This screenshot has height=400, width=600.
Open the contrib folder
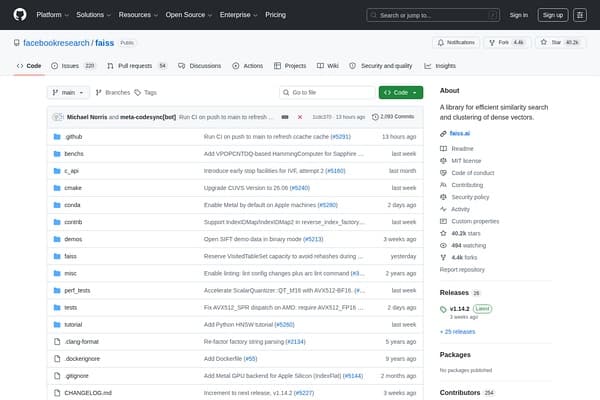click(73, 222)
